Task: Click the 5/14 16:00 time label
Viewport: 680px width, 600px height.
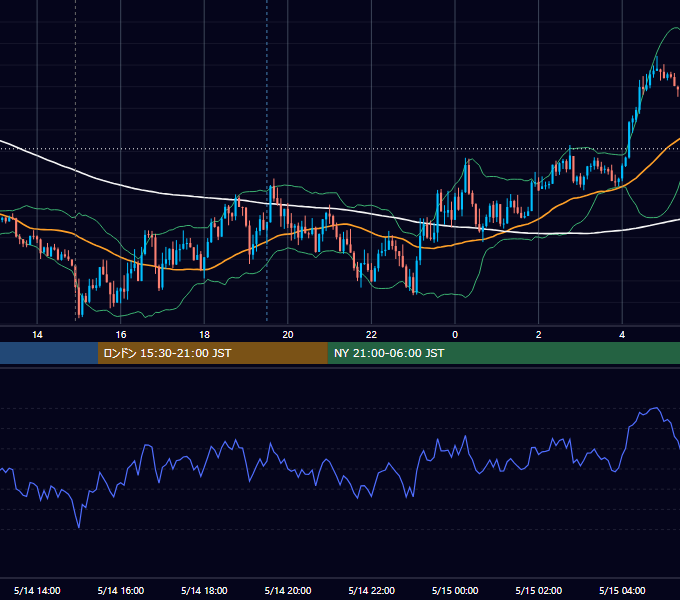Action: pos(121,590)
